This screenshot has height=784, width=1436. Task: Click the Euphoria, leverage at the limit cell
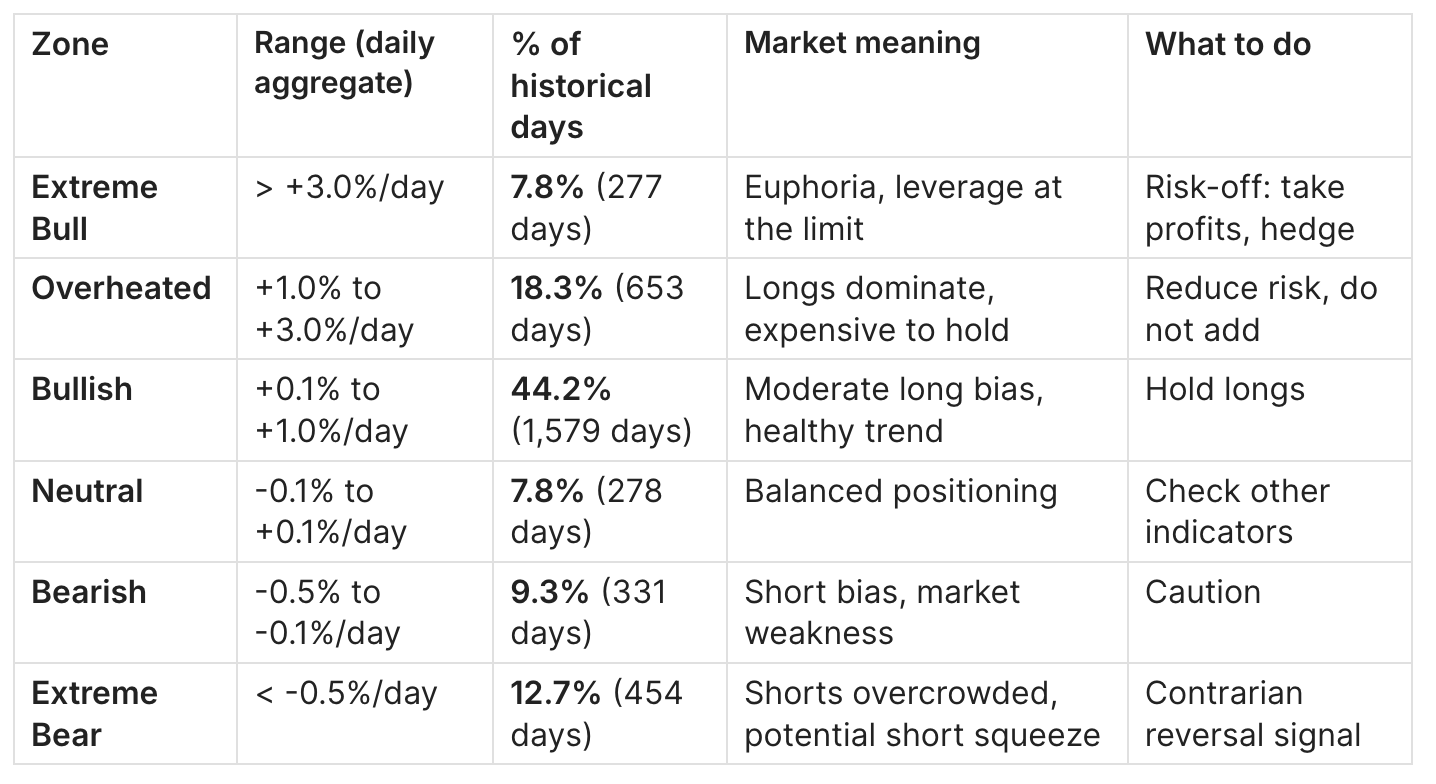(x=903, y=208)
